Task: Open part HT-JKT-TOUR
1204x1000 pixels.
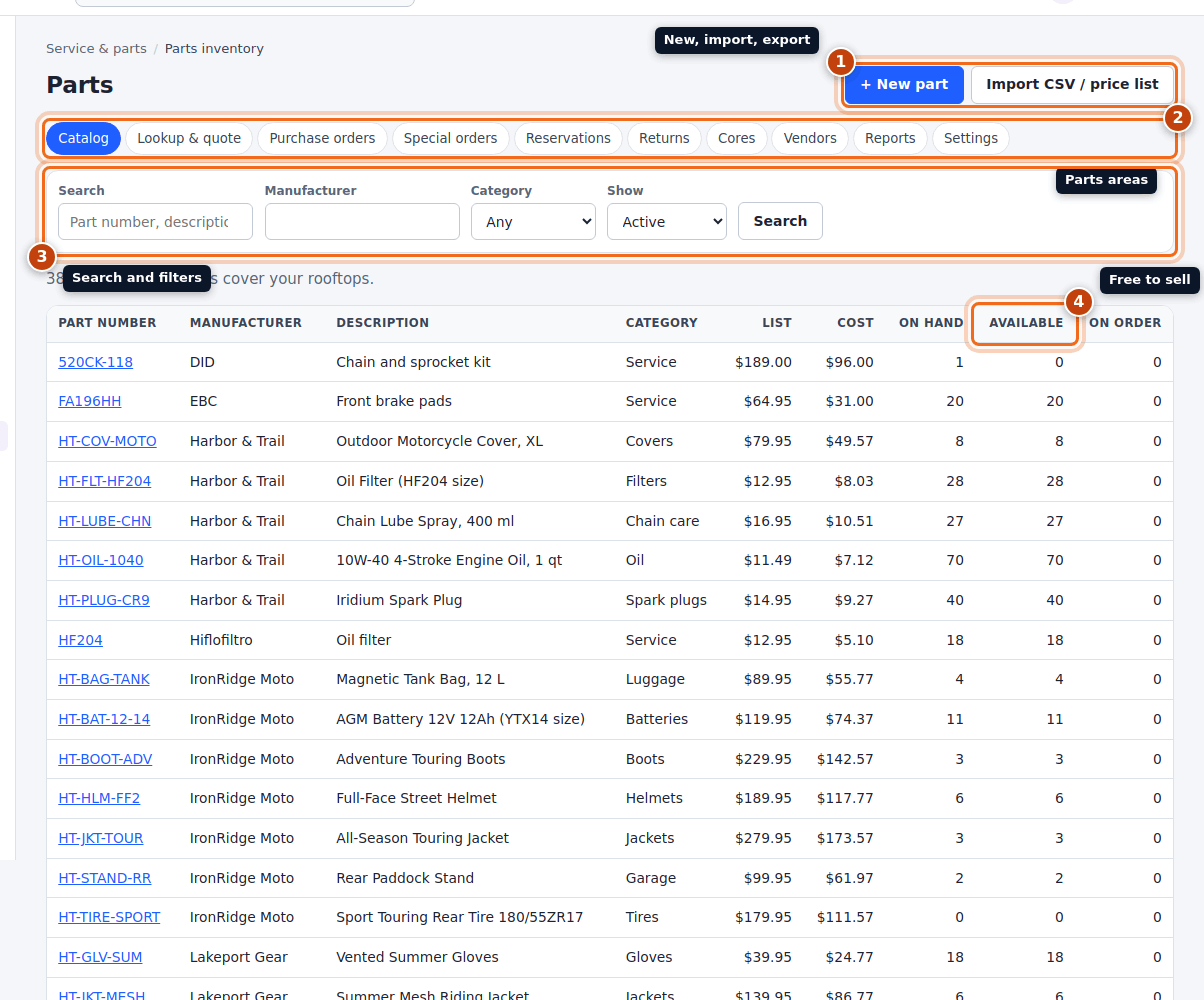Action: tap(101, 838)
